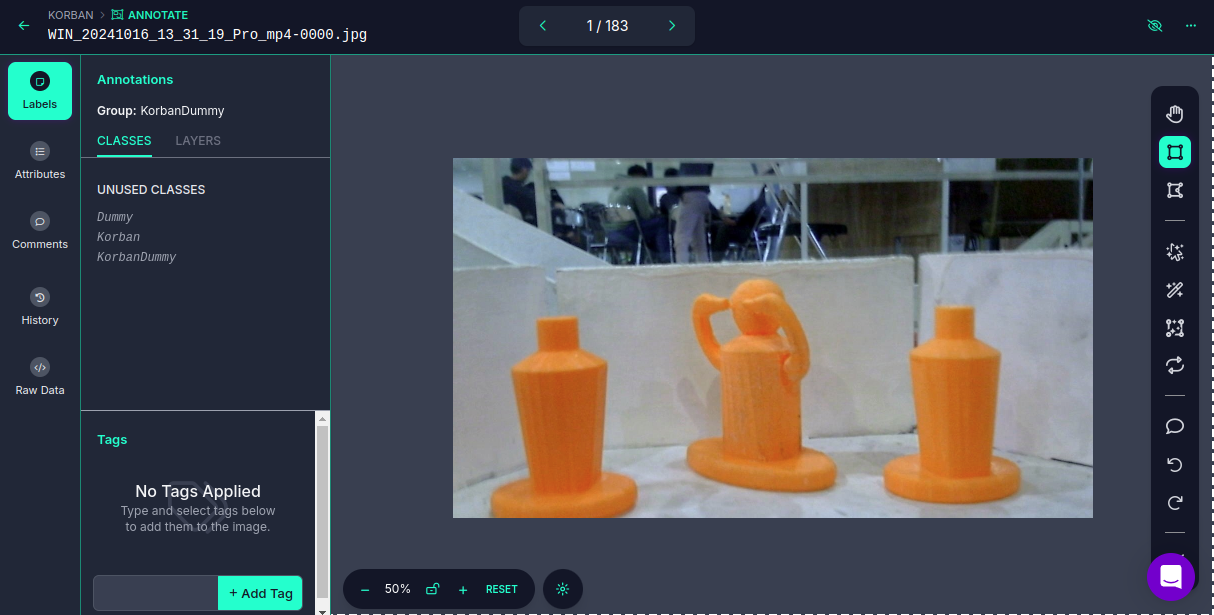Open the Attributes sidebar panel

(40, 161)
